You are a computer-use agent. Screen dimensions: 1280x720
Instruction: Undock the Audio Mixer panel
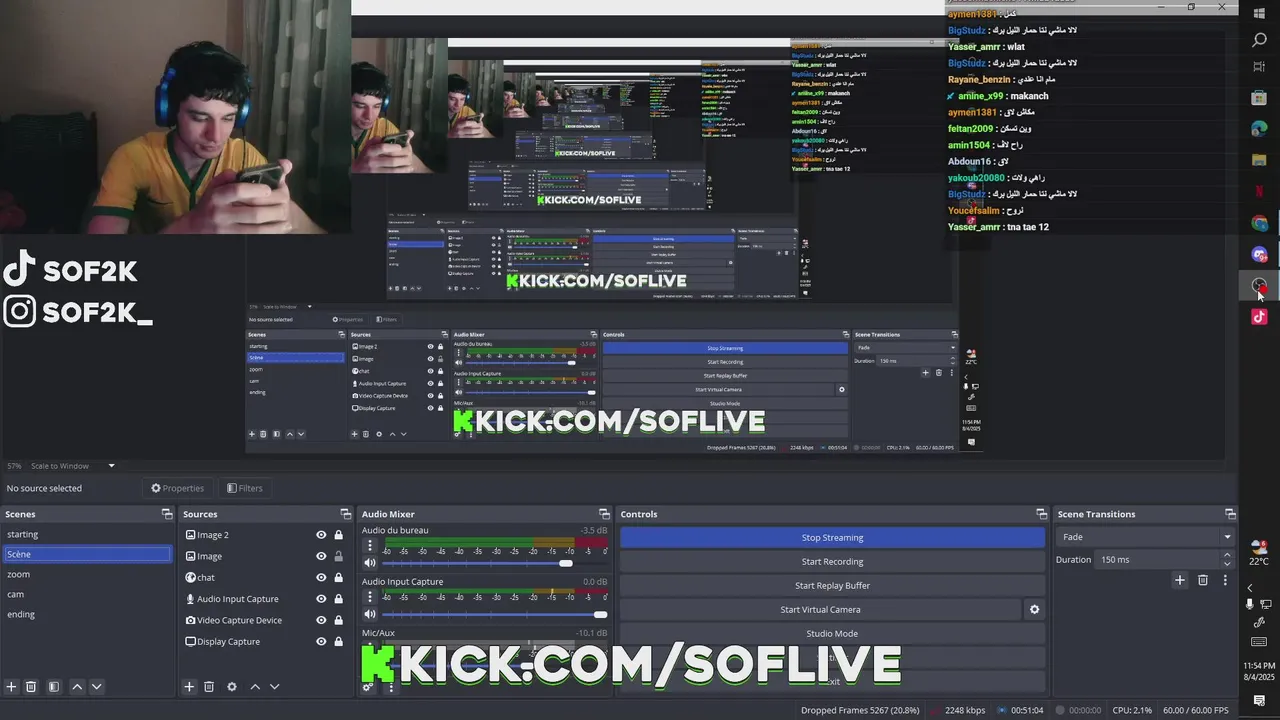point(604,514)
